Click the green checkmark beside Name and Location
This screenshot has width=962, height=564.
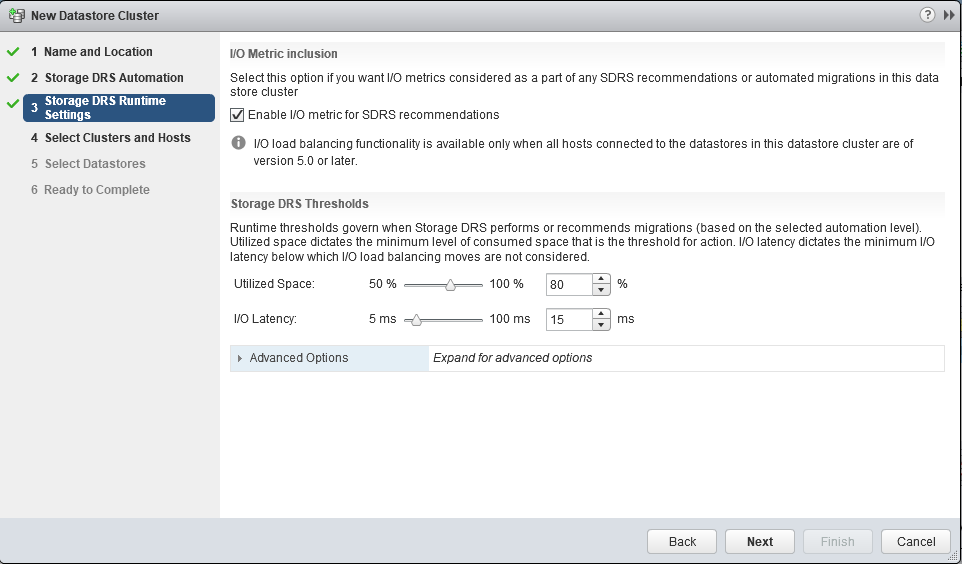pos(13,52)
